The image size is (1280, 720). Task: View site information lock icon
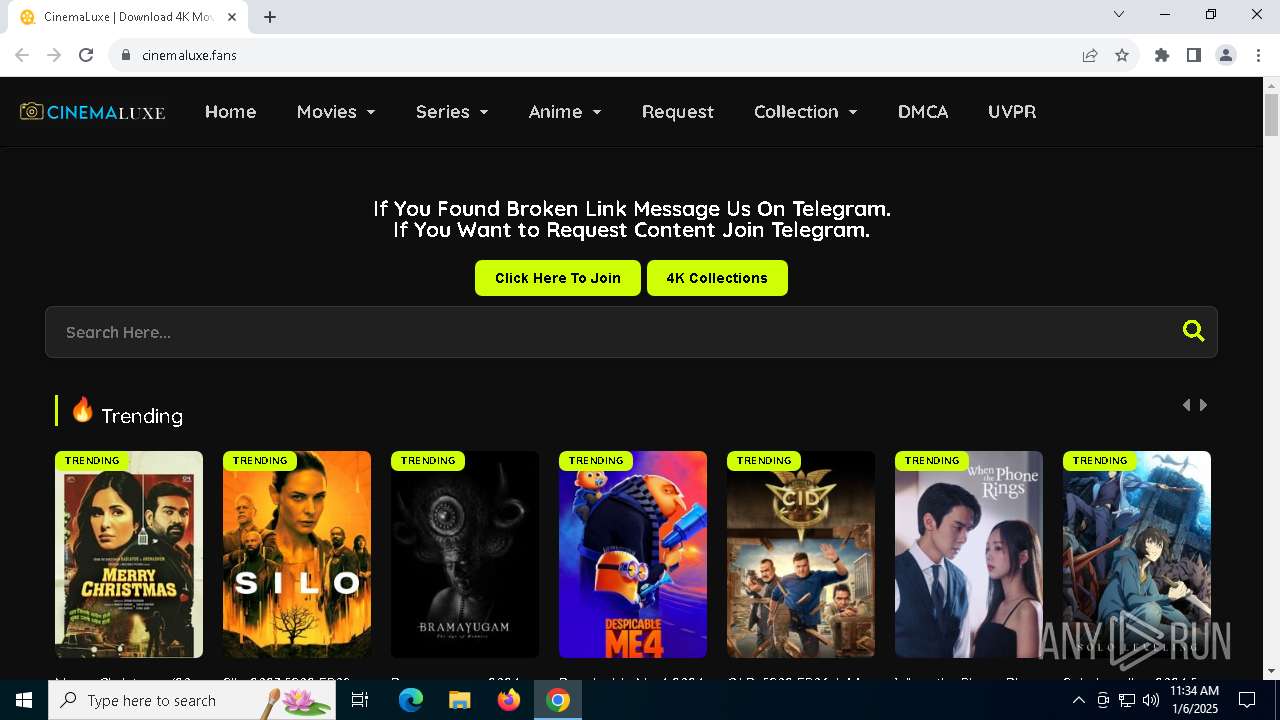pyautogui.click(x=126, y=55)
